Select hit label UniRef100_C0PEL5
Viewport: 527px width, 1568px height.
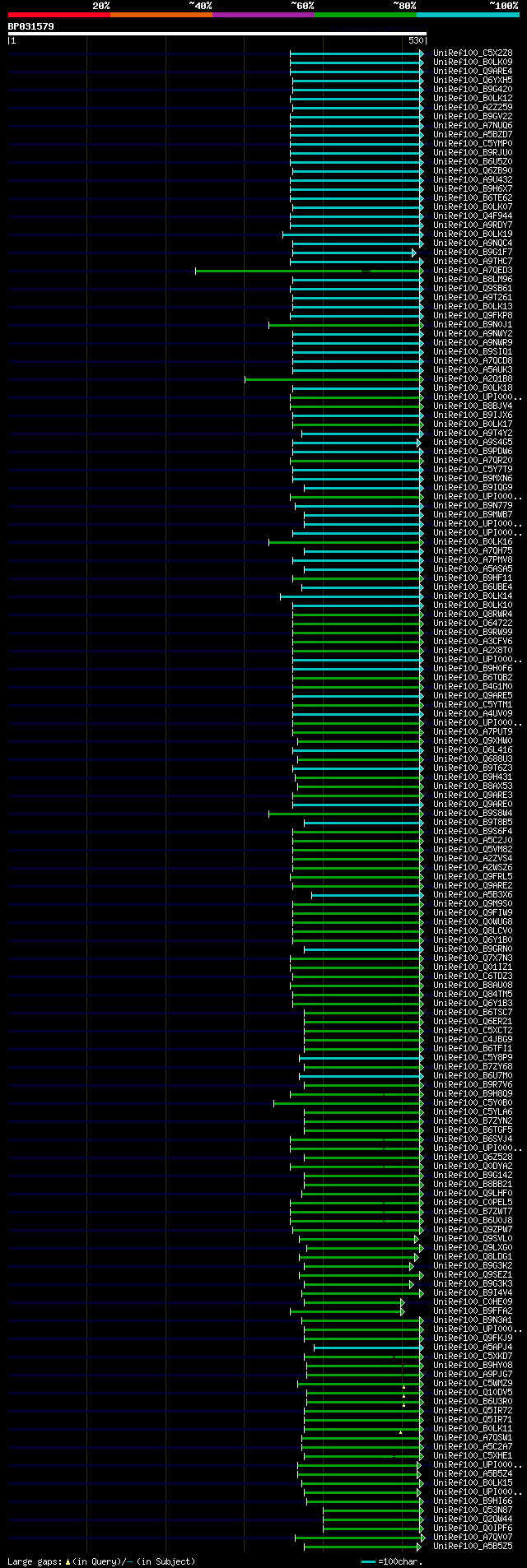tap(473, 1202)
